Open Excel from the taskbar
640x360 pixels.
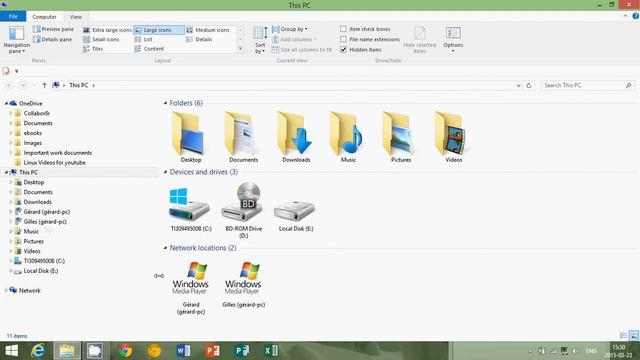click(271, 351)
